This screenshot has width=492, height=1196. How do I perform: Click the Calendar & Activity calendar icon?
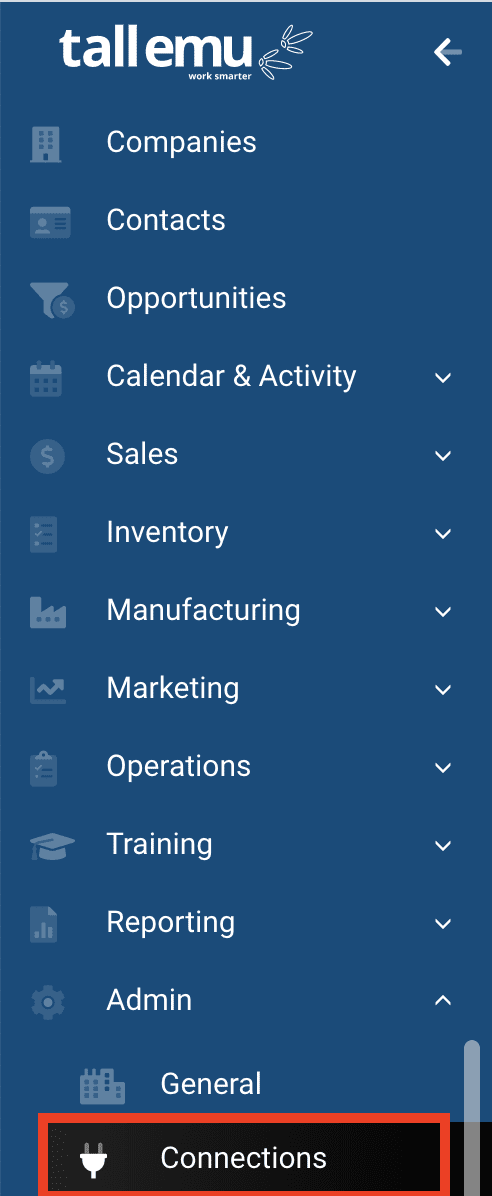(45, 378)
